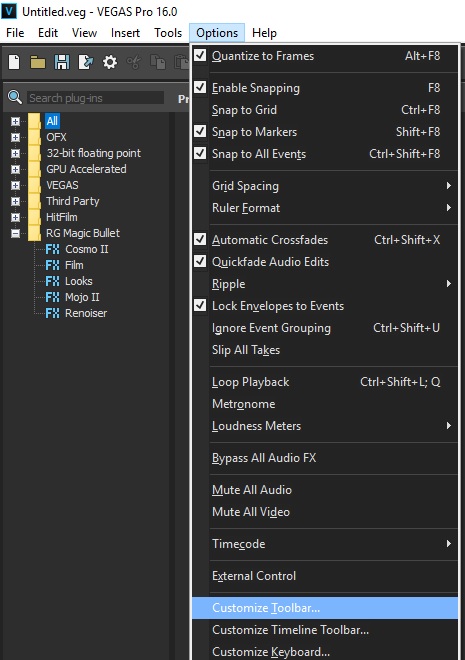
Task: Choose Customize Keyboard entry
Action: tap(325, 652)
